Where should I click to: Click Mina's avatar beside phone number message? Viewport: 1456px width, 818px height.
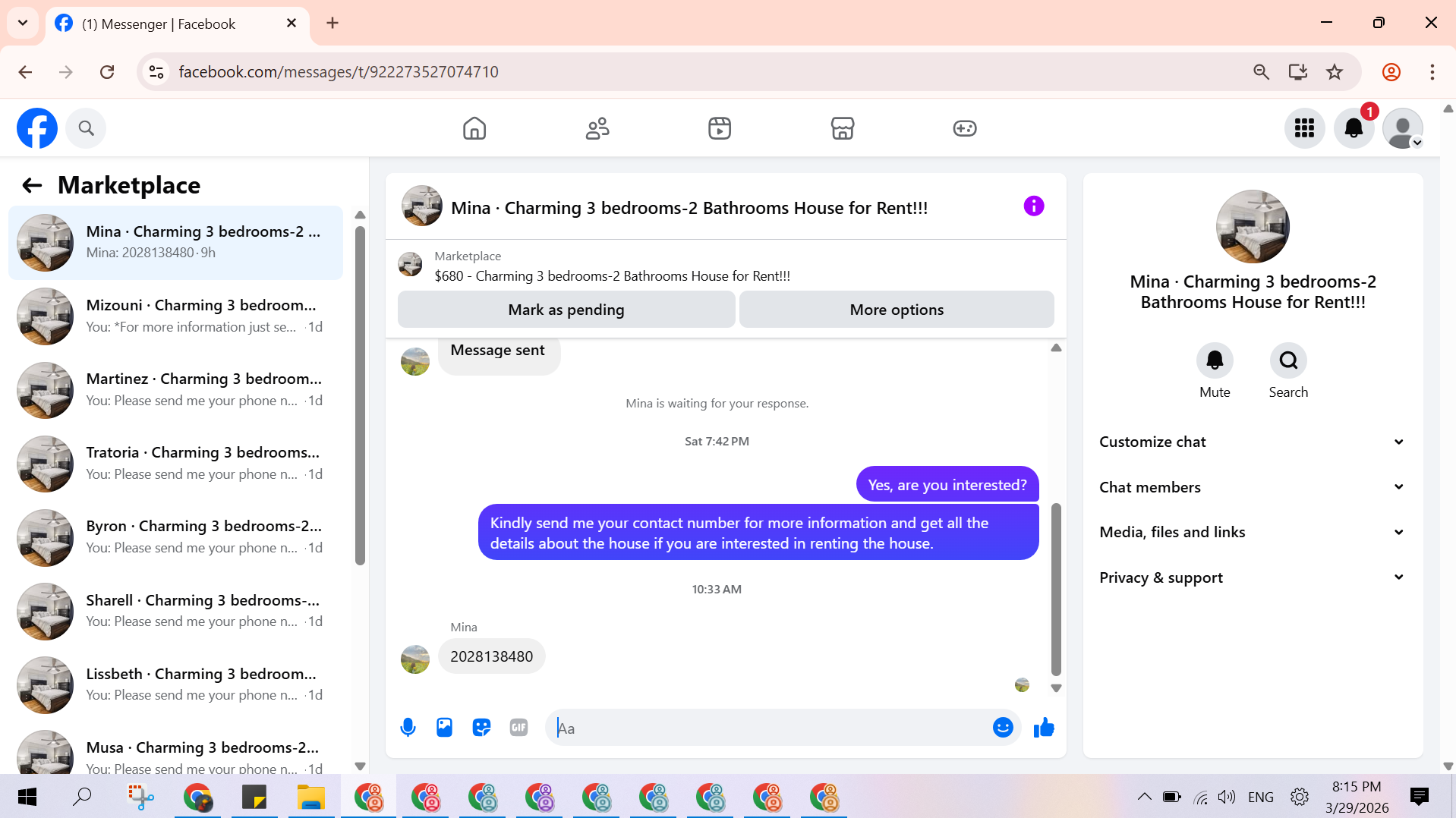click(415, 659)
